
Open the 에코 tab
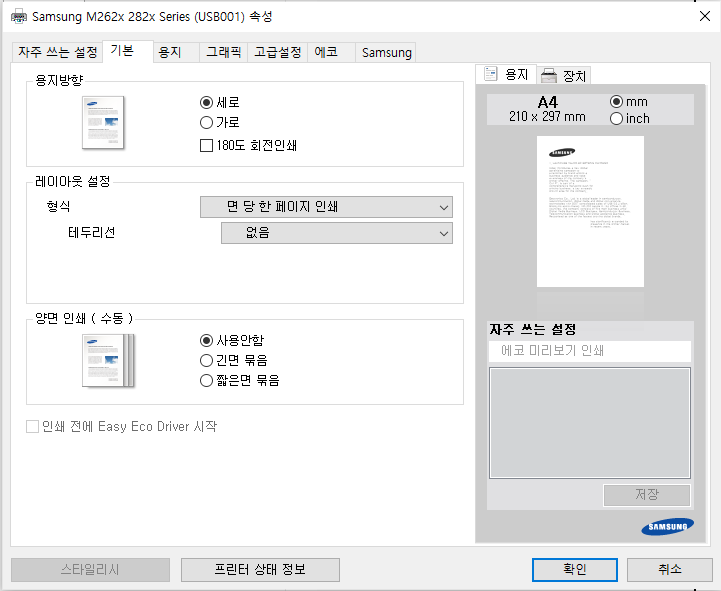coord(331,52)
